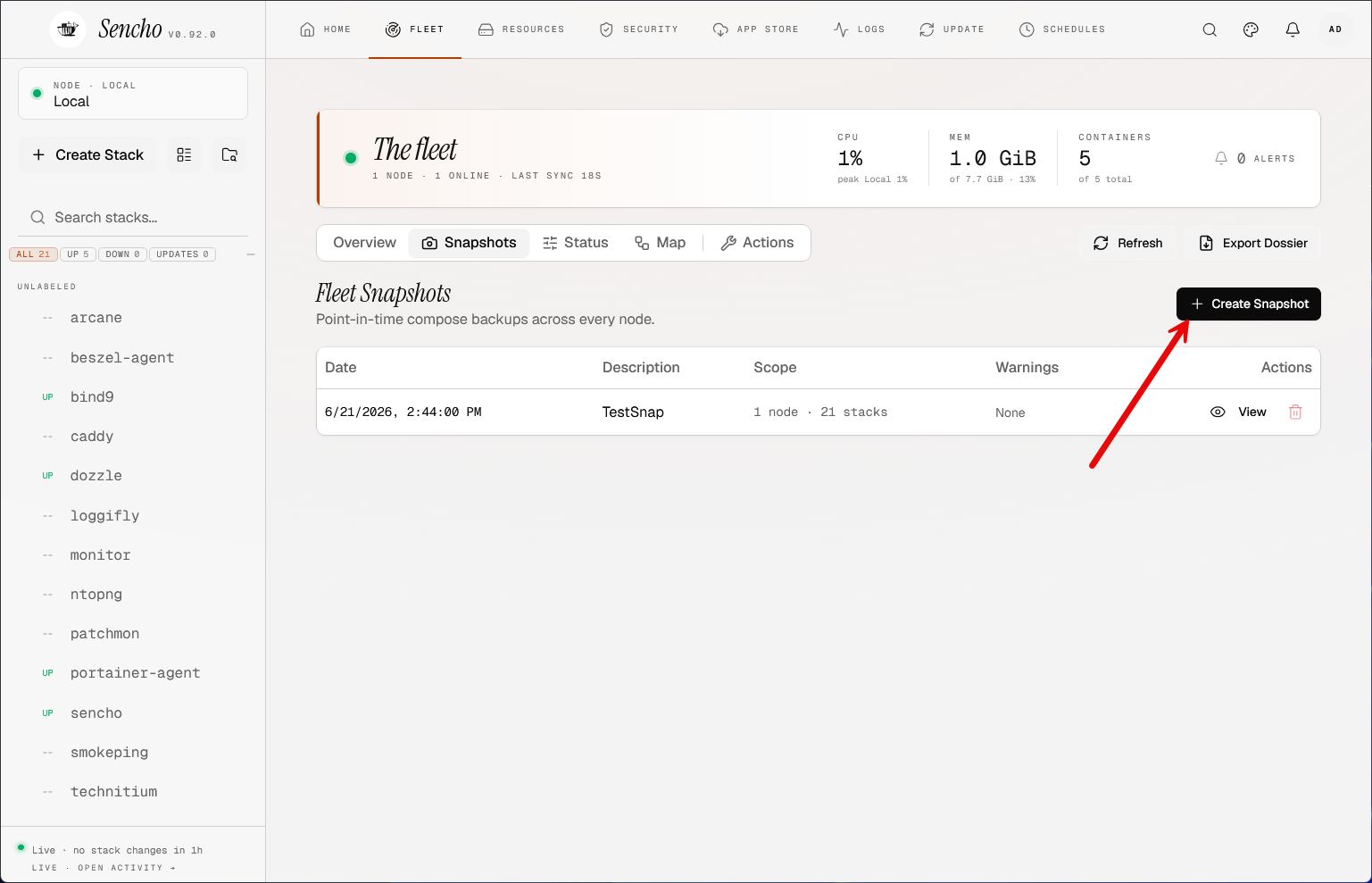Click the Map tab nodes icon
This screenshot has height=883, width=1372.
(x=642, y=243)
